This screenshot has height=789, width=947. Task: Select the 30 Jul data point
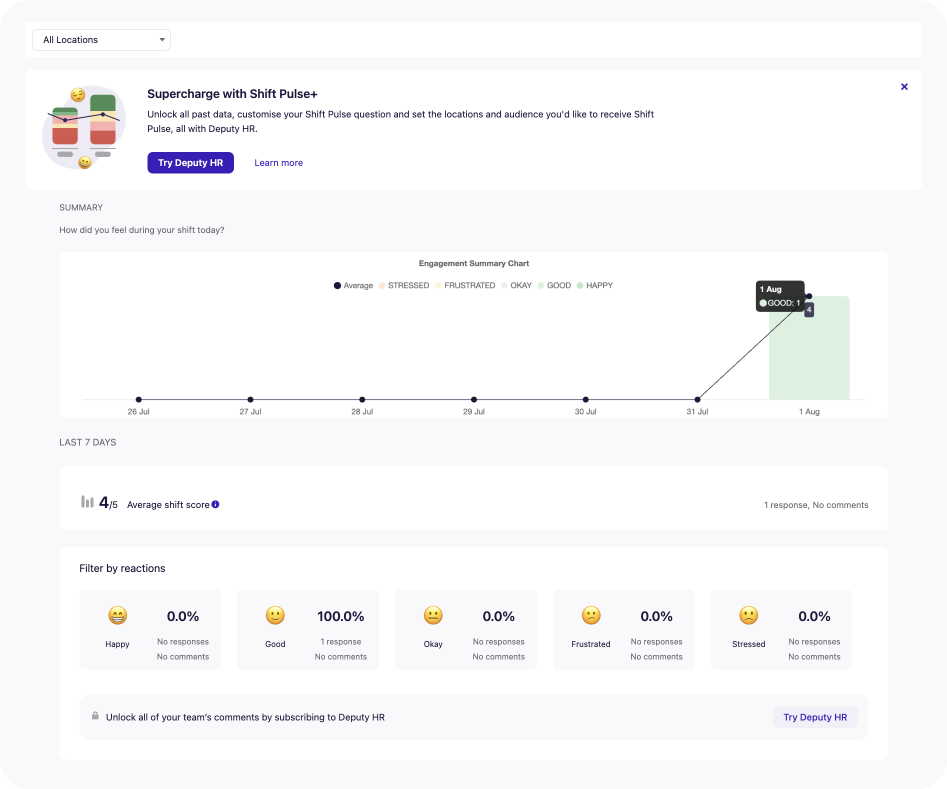(585, 399)
